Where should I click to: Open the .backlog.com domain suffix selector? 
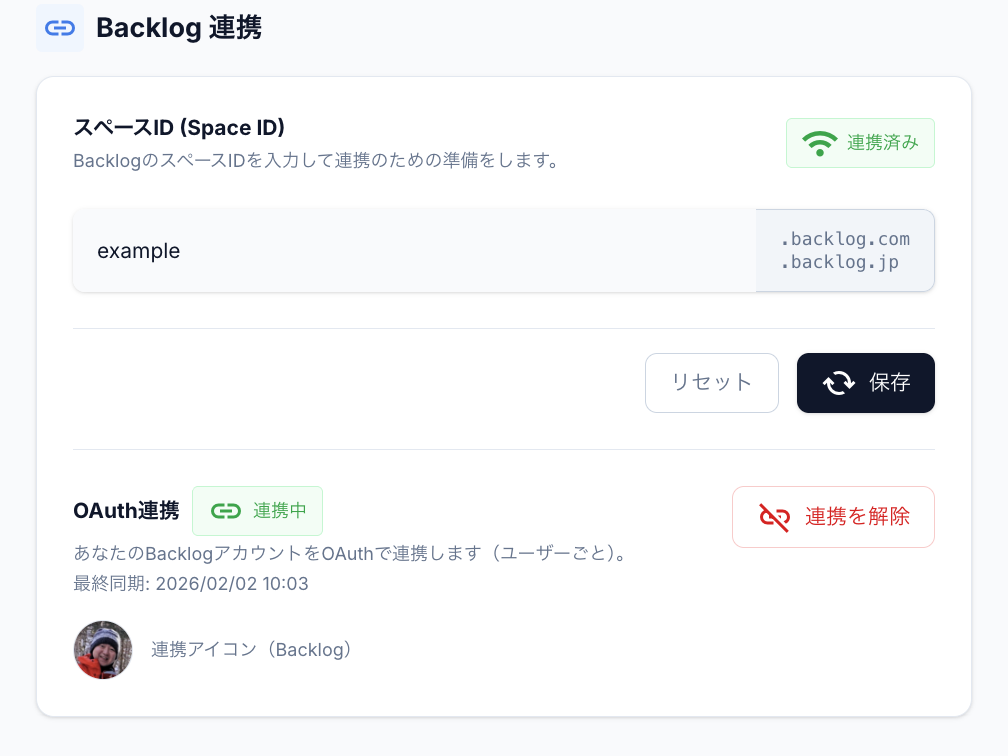tap(845, 239)
